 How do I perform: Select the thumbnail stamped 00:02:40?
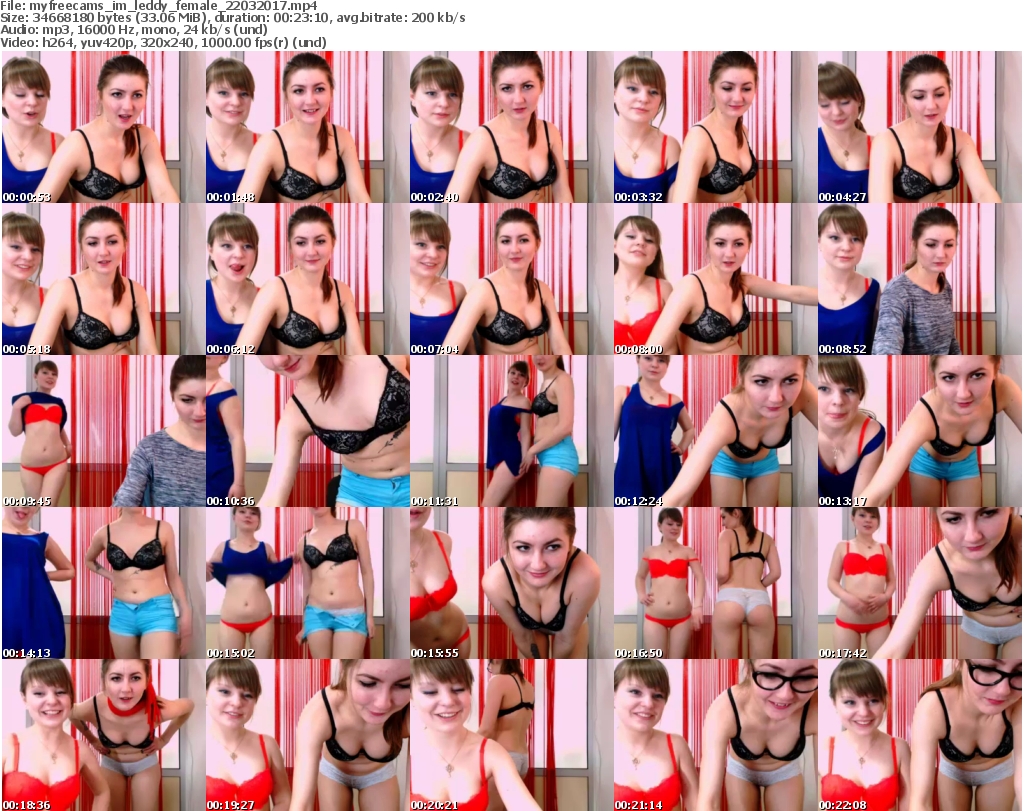511,127
